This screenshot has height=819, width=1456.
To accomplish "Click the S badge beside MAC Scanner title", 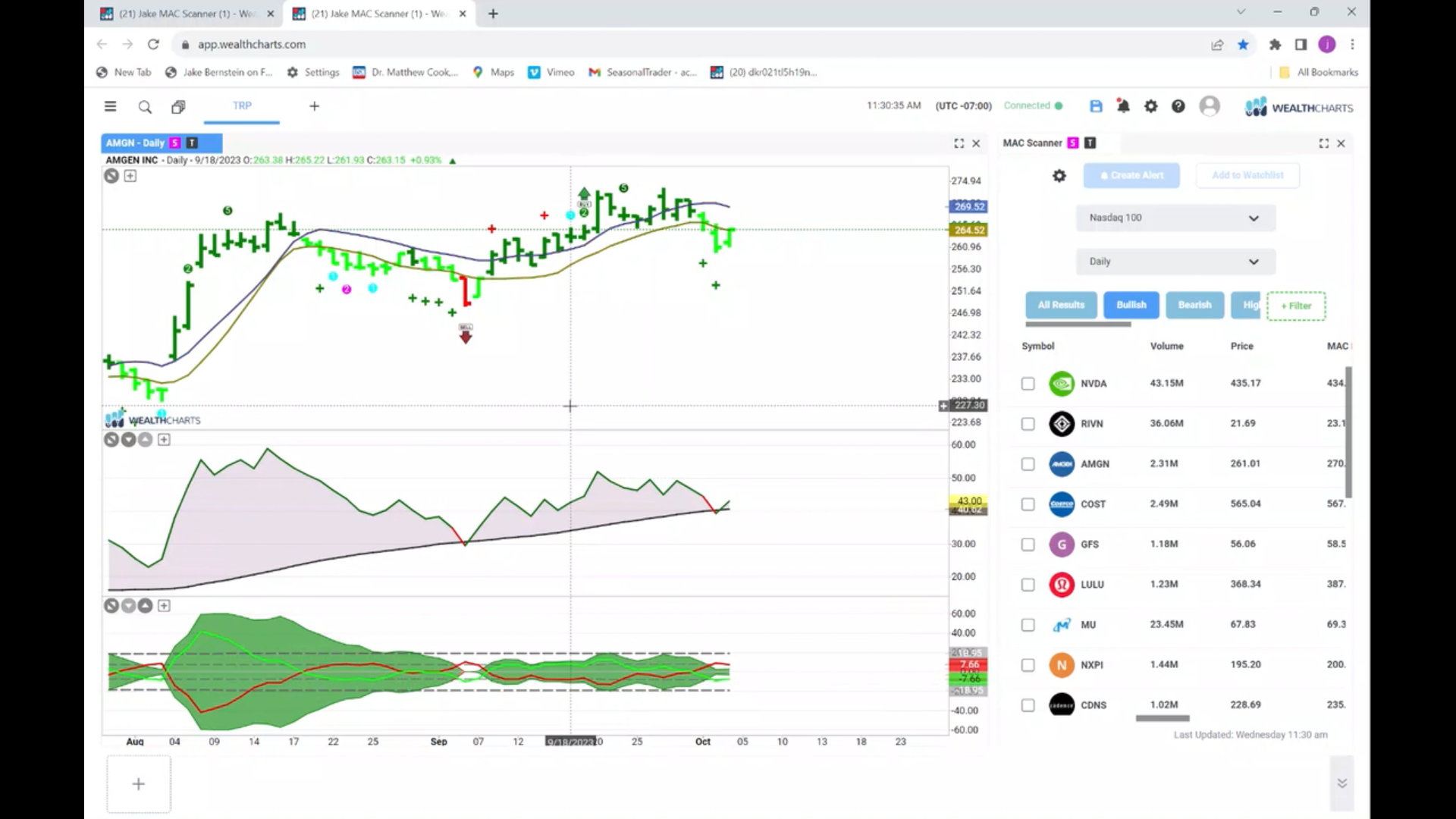I will pyautogui.click(x=1073, y=143).
